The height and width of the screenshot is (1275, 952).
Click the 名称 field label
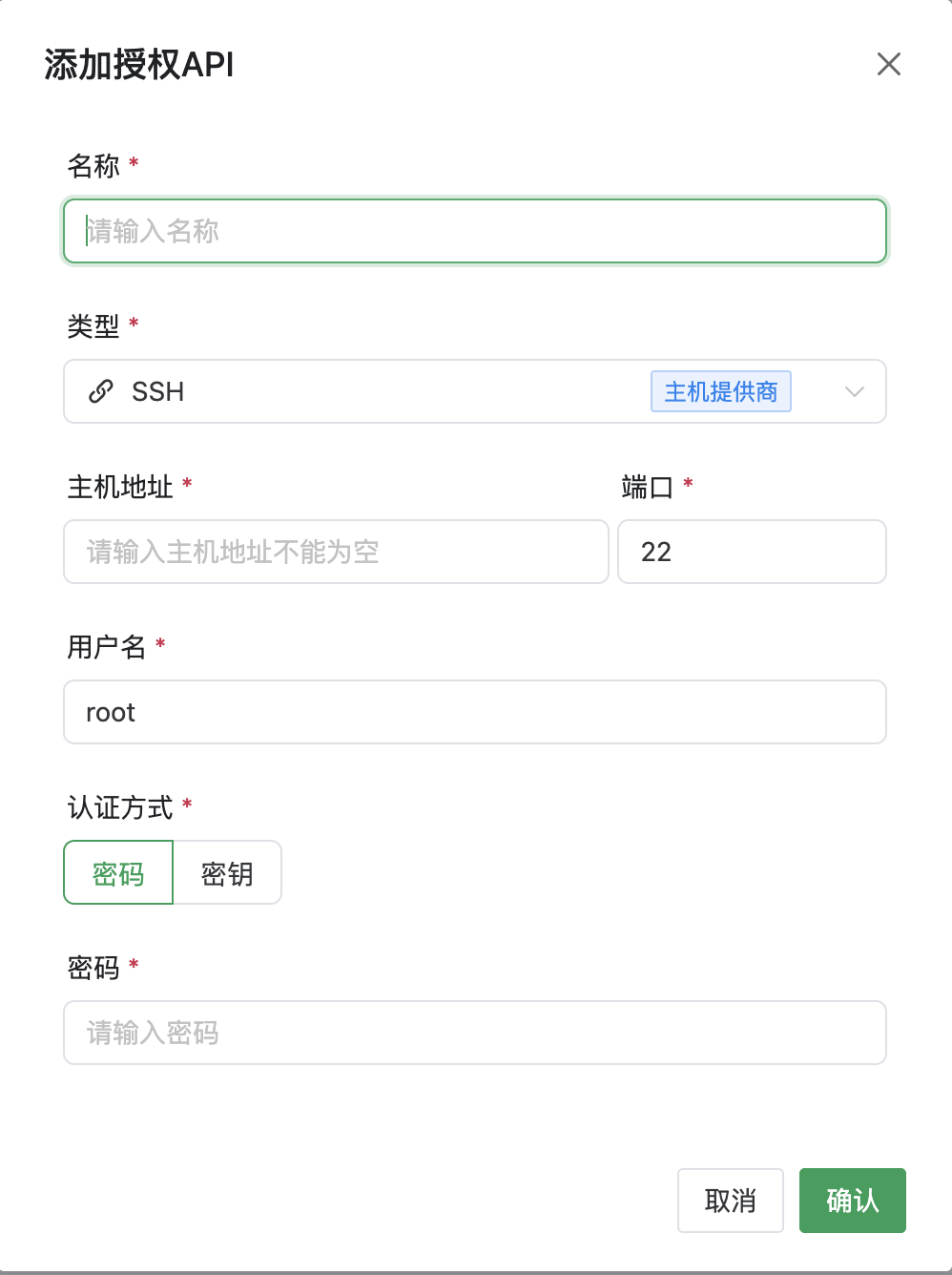[93, 166]
